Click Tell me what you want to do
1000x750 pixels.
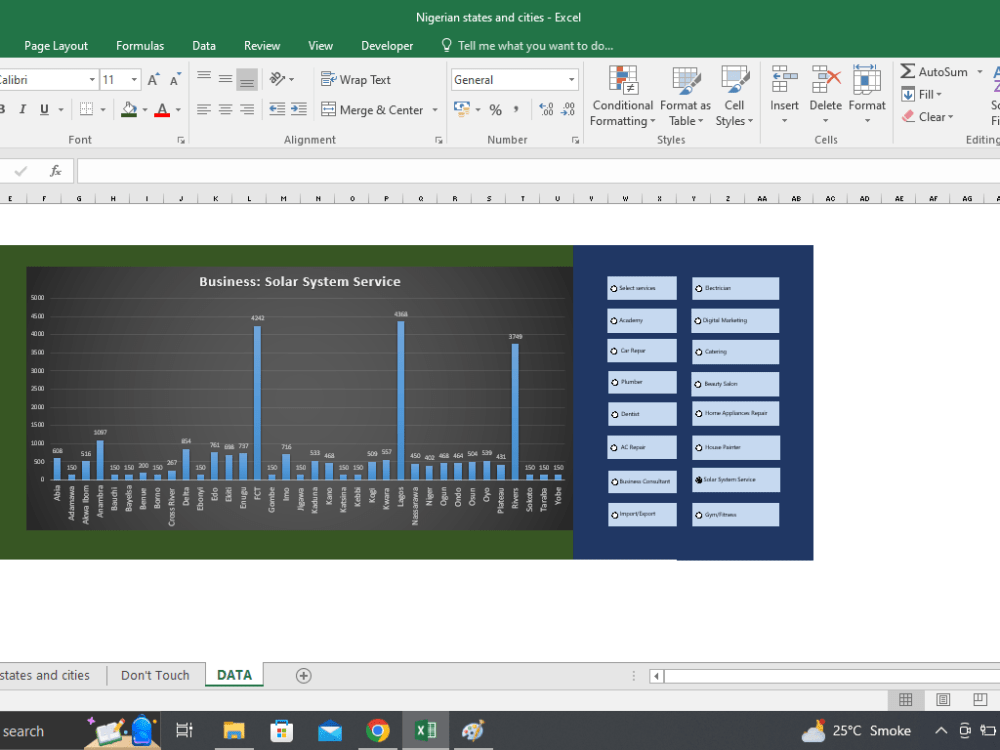(527, 46)
